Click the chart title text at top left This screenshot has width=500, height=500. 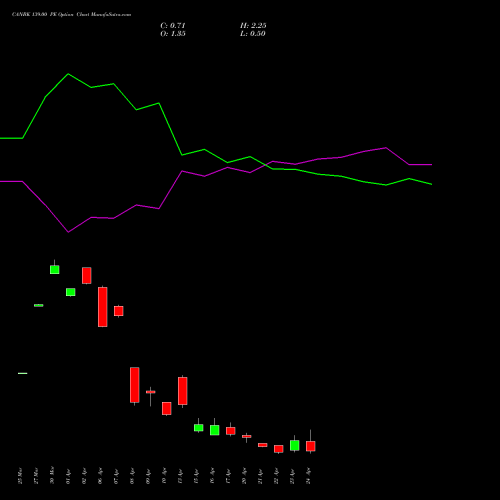point(71,14)
